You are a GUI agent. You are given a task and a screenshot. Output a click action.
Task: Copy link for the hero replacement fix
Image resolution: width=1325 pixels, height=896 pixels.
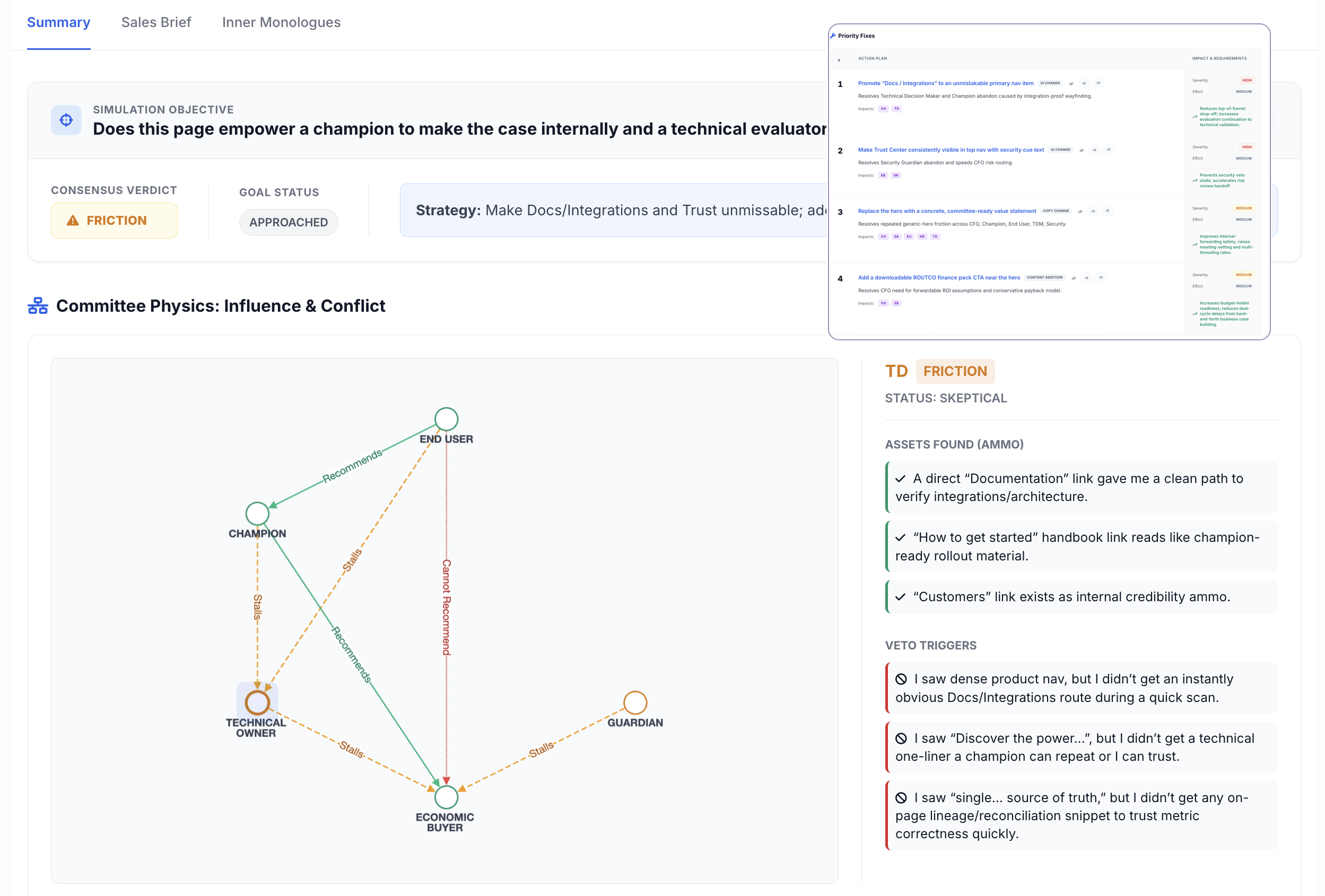pyautogui.click(x=1080, y=212)
